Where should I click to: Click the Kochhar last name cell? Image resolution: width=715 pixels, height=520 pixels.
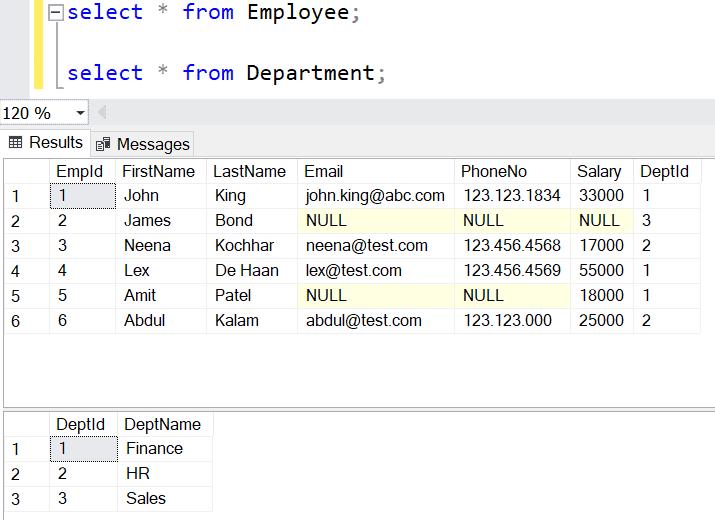coord(244,246)
